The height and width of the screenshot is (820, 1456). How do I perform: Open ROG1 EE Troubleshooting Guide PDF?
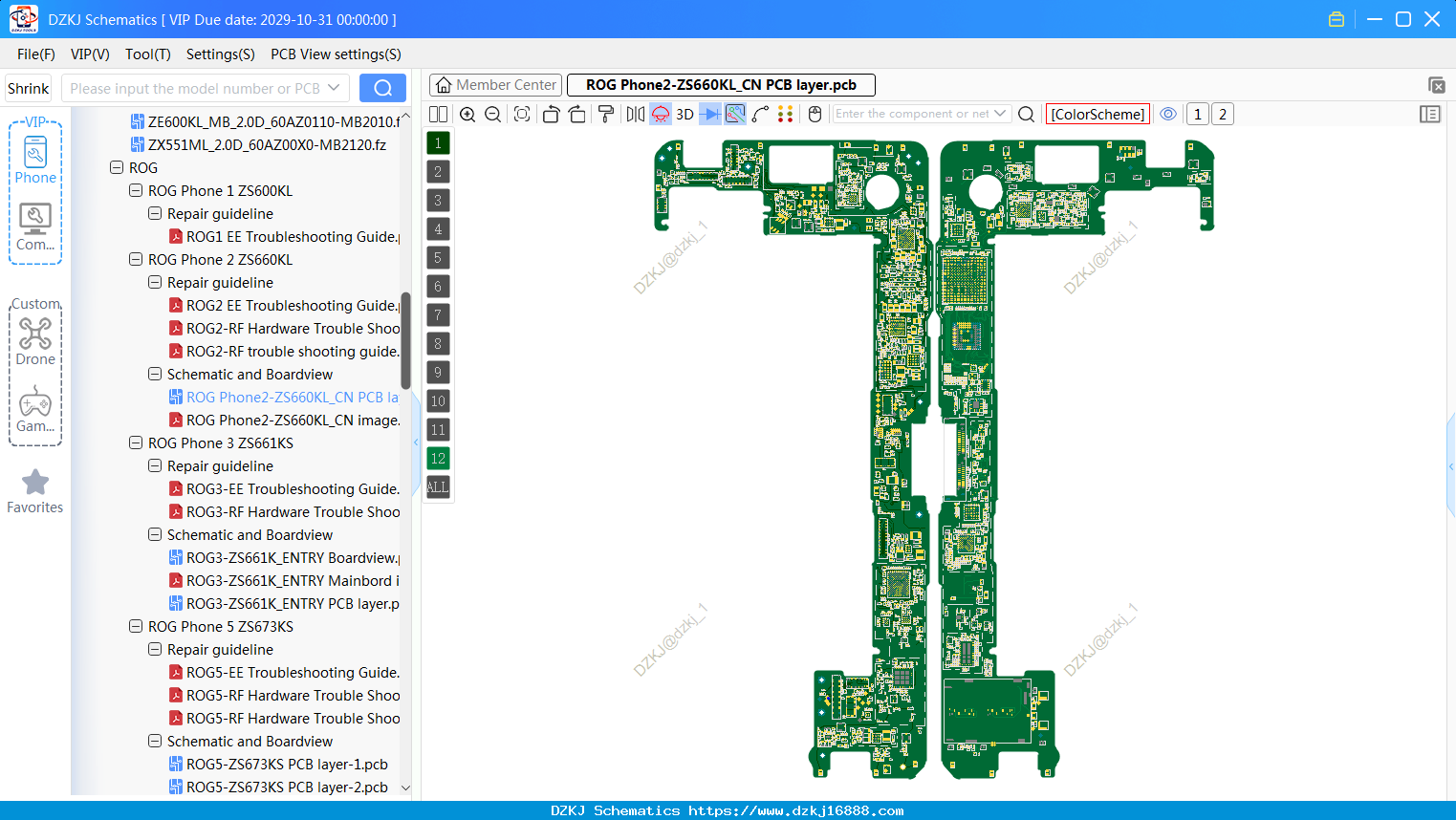pos(285,236)
